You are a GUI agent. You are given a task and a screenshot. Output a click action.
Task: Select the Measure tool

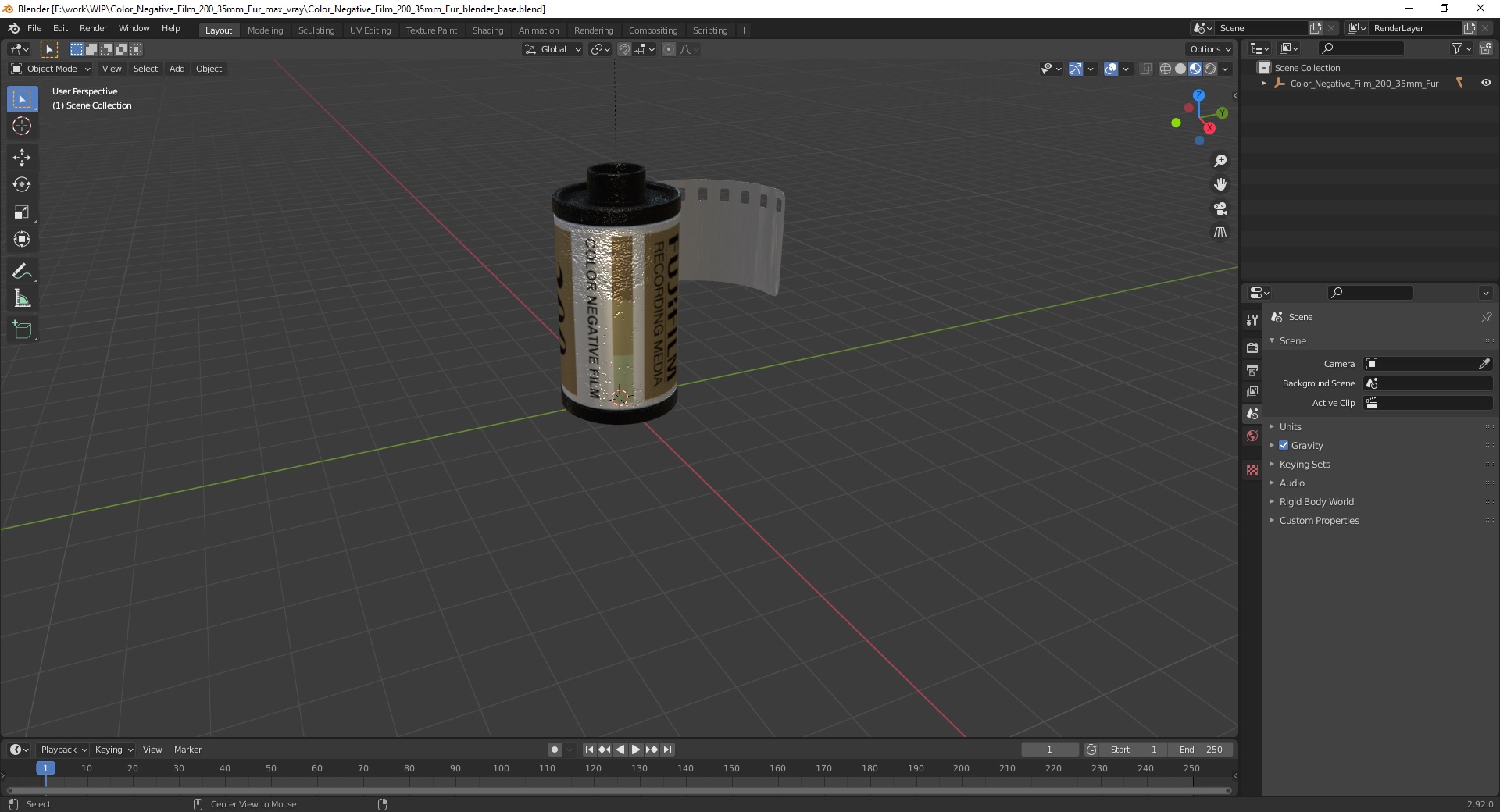coord(22,299)
